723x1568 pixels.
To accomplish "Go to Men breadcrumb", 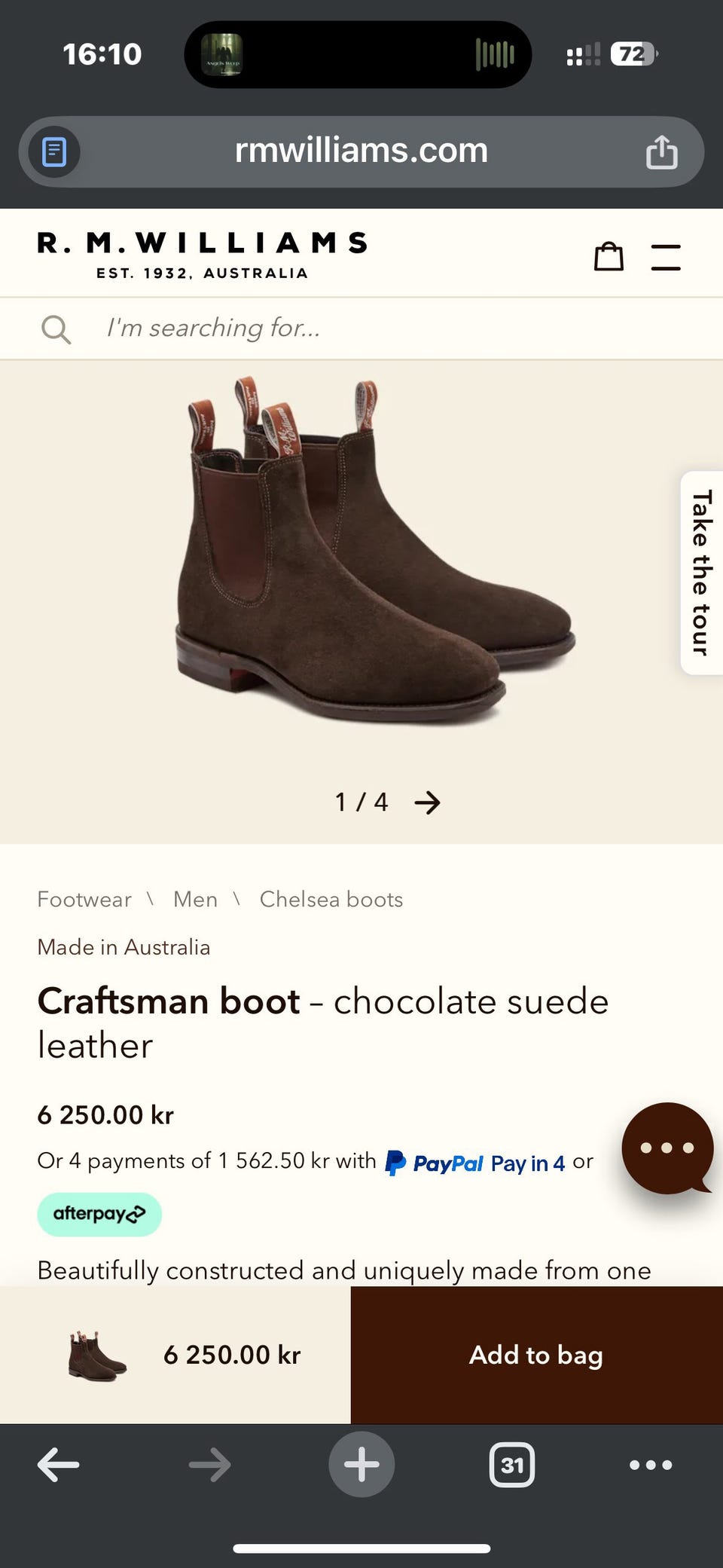I will [x=195, y=899].
